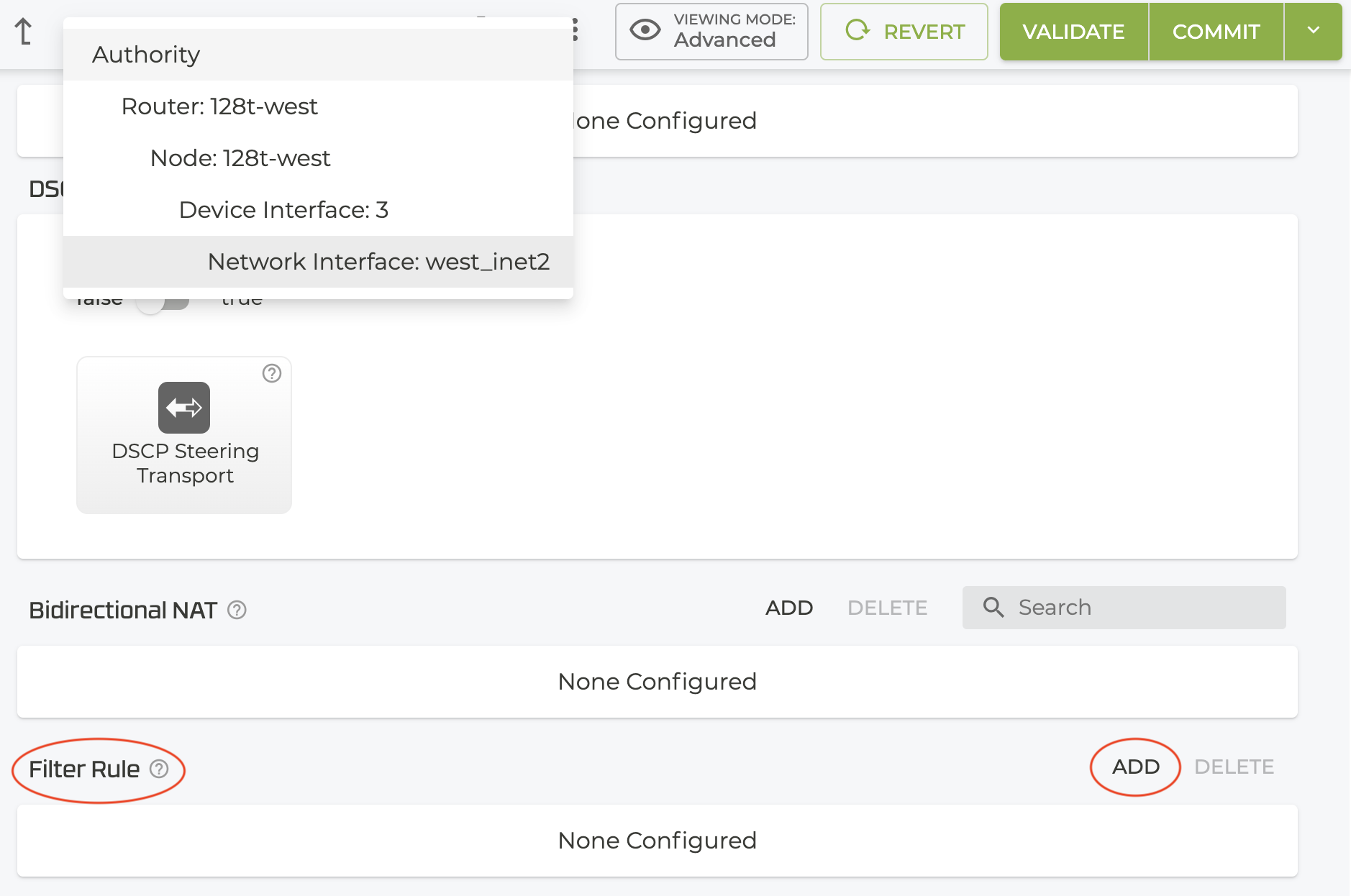Expand the Commit dropdown arrow
This screenshot has height=896, width=1351.
(1313, 31)
